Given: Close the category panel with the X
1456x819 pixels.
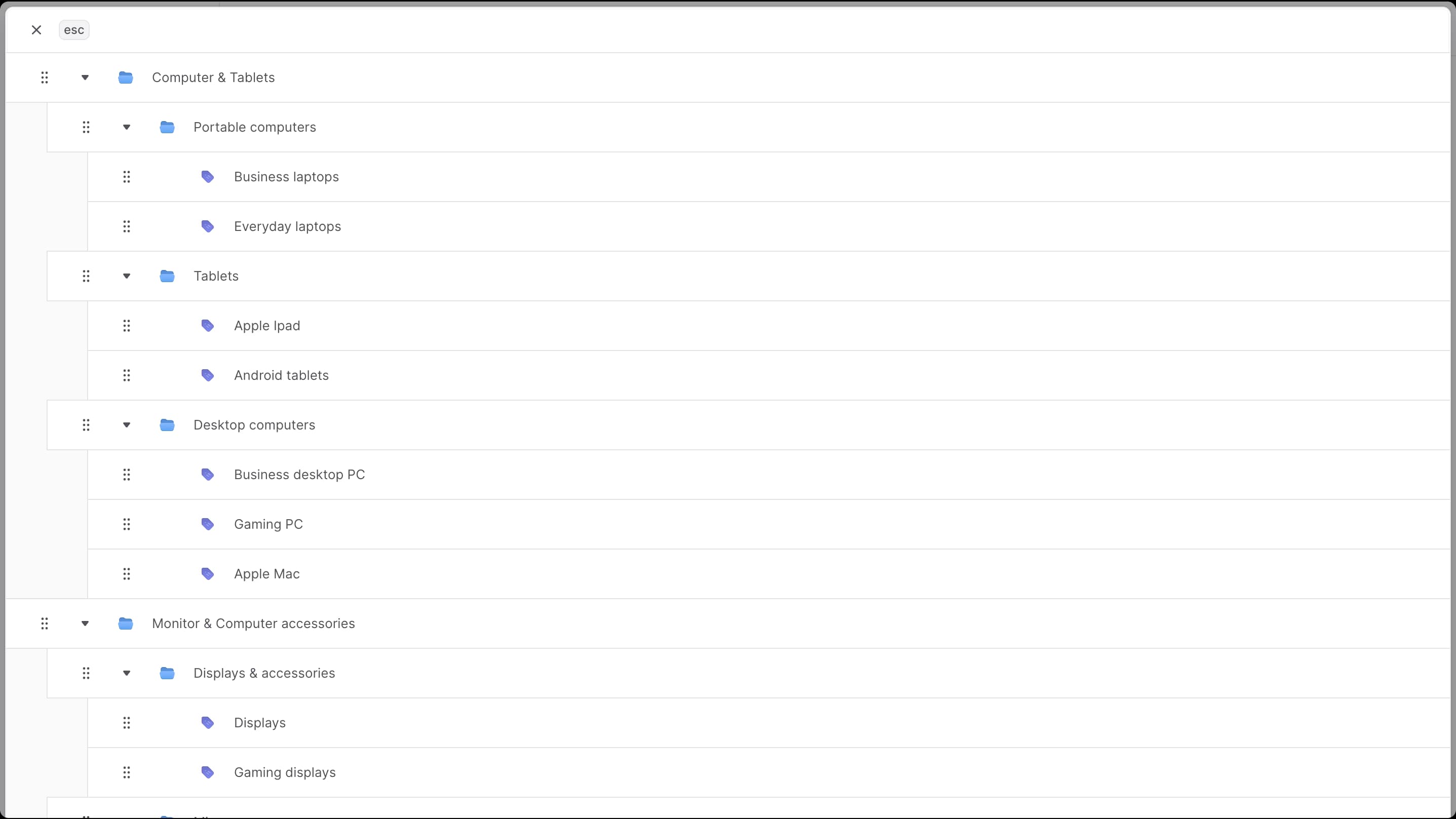Looking at the screenshot, I should click(36, 29).
